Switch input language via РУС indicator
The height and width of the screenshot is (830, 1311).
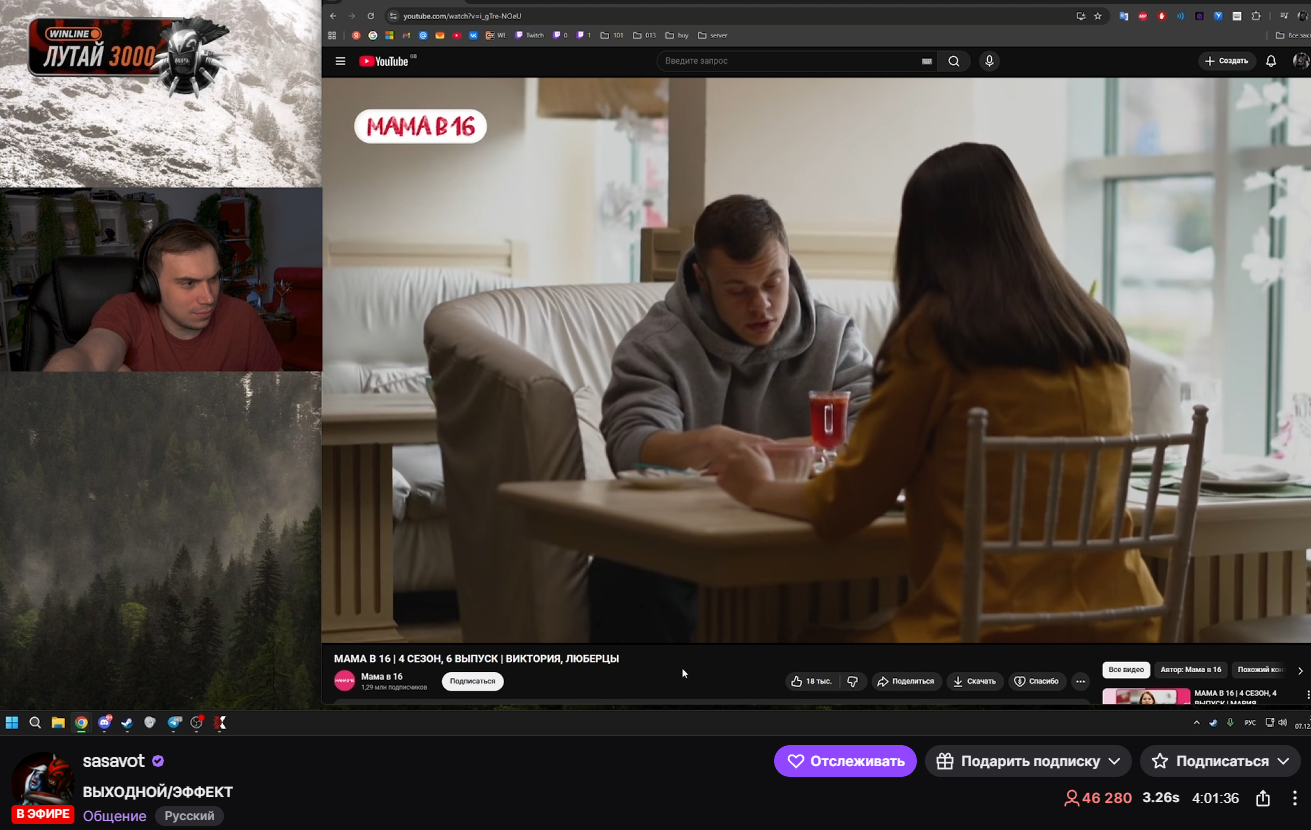[x=1250, y=722]
